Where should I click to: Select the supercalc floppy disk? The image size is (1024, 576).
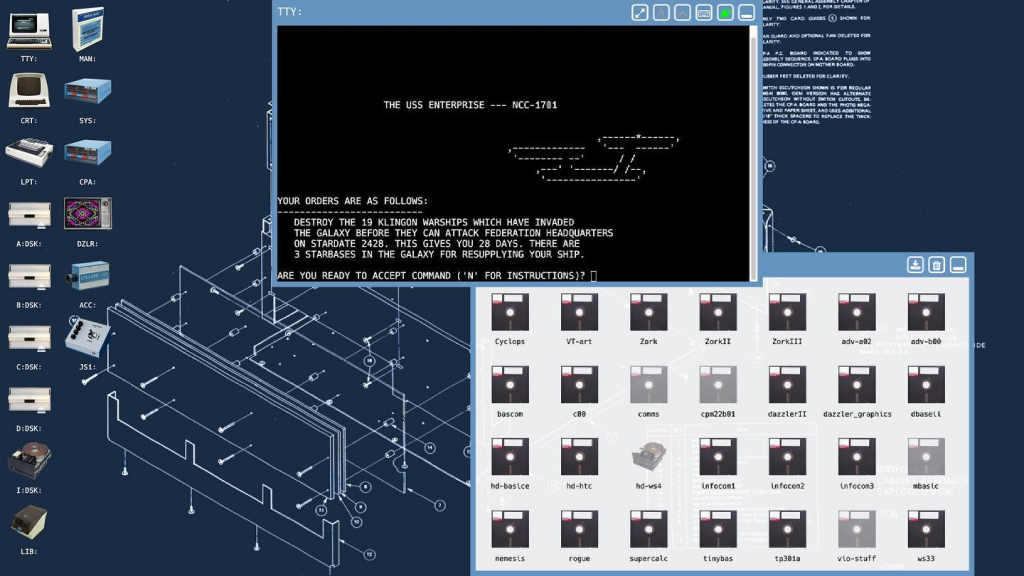click(x=648, y=530)
